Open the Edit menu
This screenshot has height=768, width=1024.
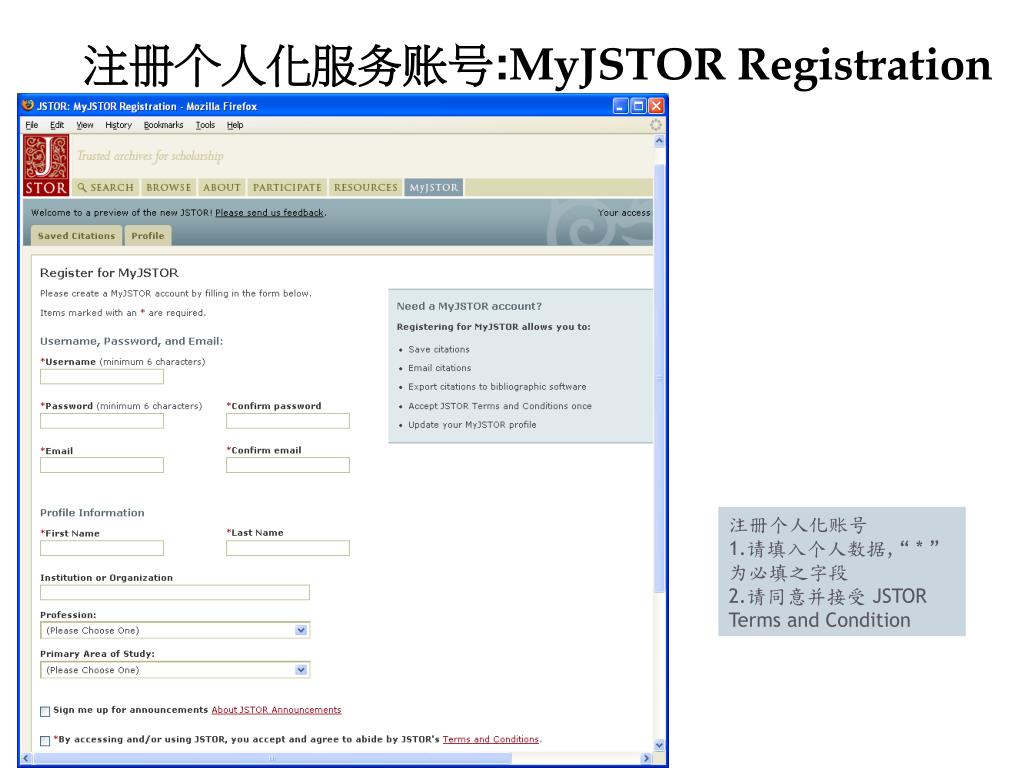[x=57, y=125]
